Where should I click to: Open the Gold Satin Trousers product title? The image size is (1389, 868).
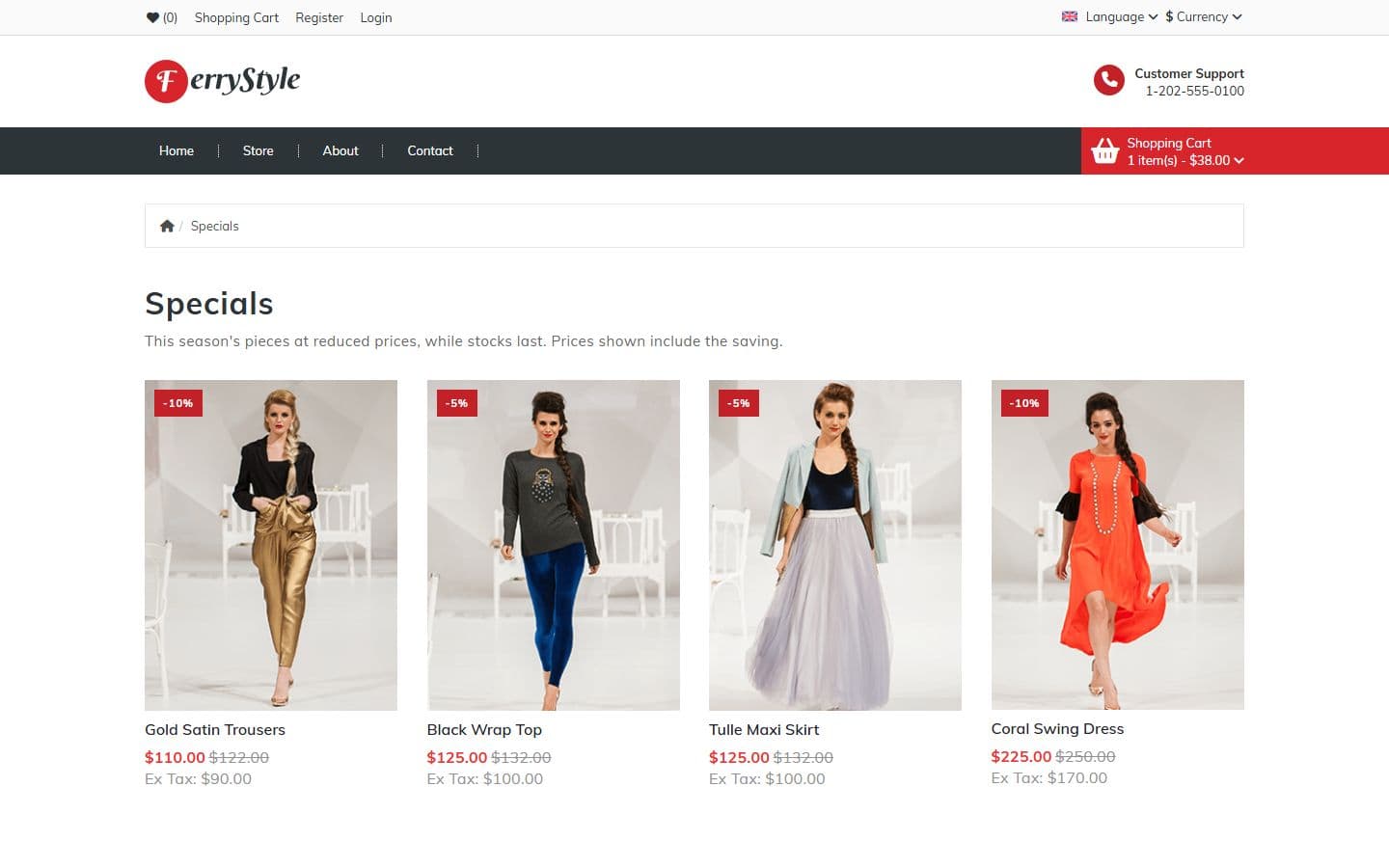pyautogui.click(x=215, y=730)
